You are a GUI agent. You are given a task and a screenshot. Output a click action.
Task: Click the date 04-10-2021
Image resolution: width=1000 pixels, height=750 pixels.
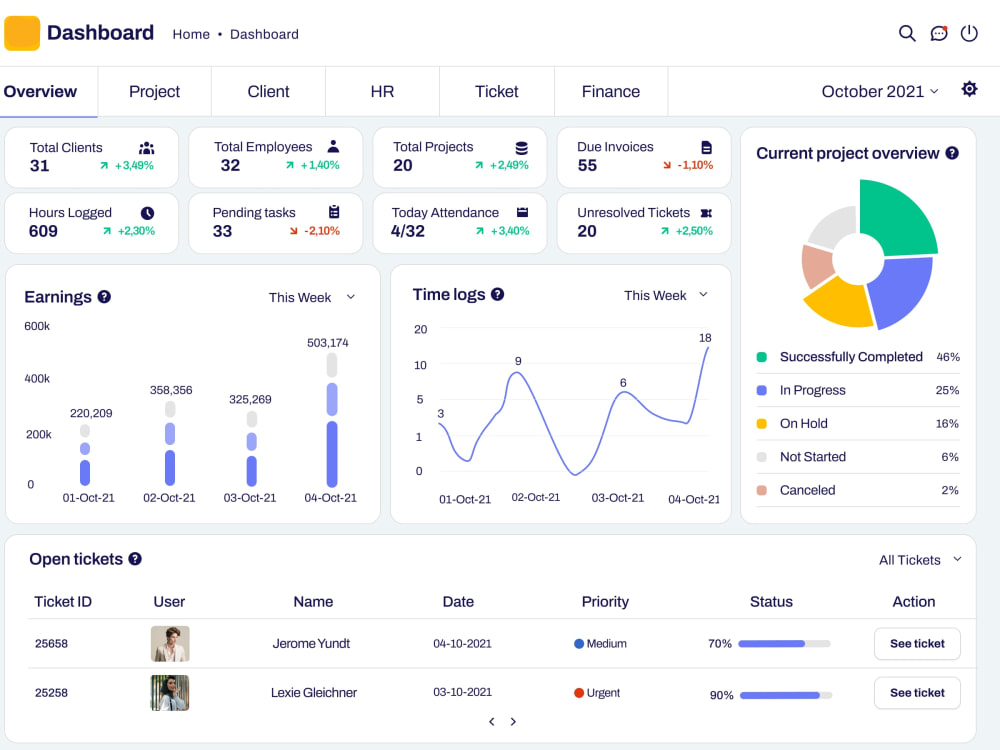(462, 643)
